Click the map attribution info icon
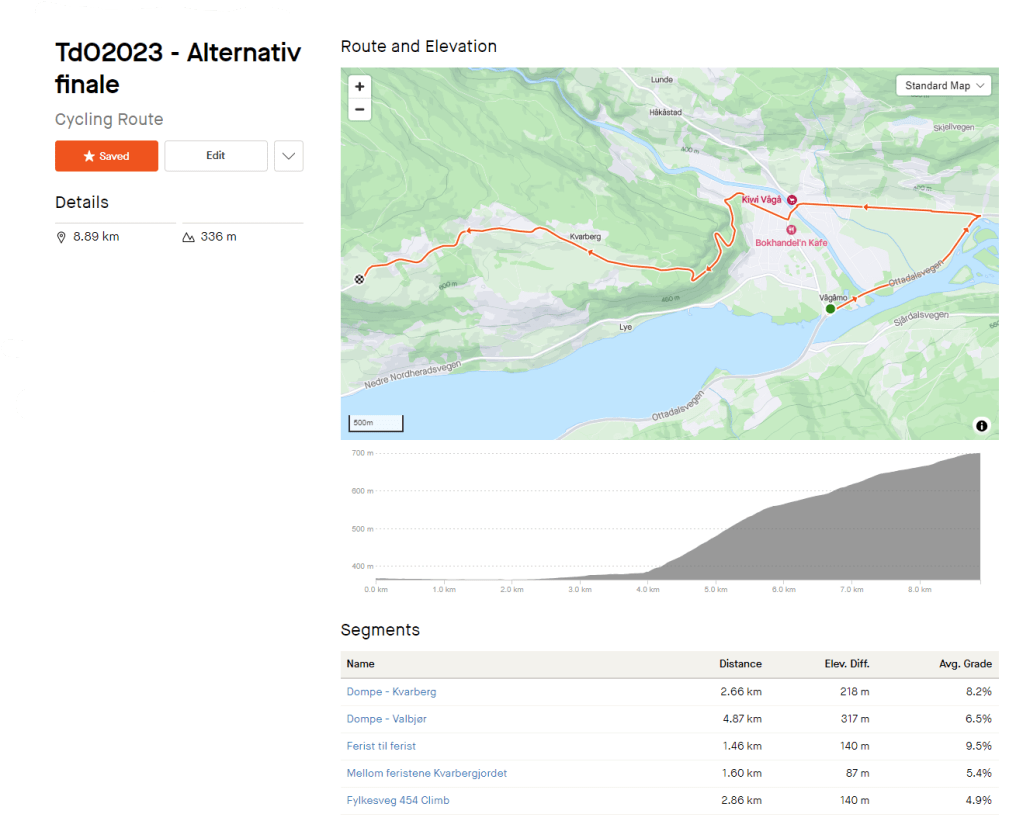Image resolution: width=1023 pixels, height=821 pixels. [x=981, y=426]
